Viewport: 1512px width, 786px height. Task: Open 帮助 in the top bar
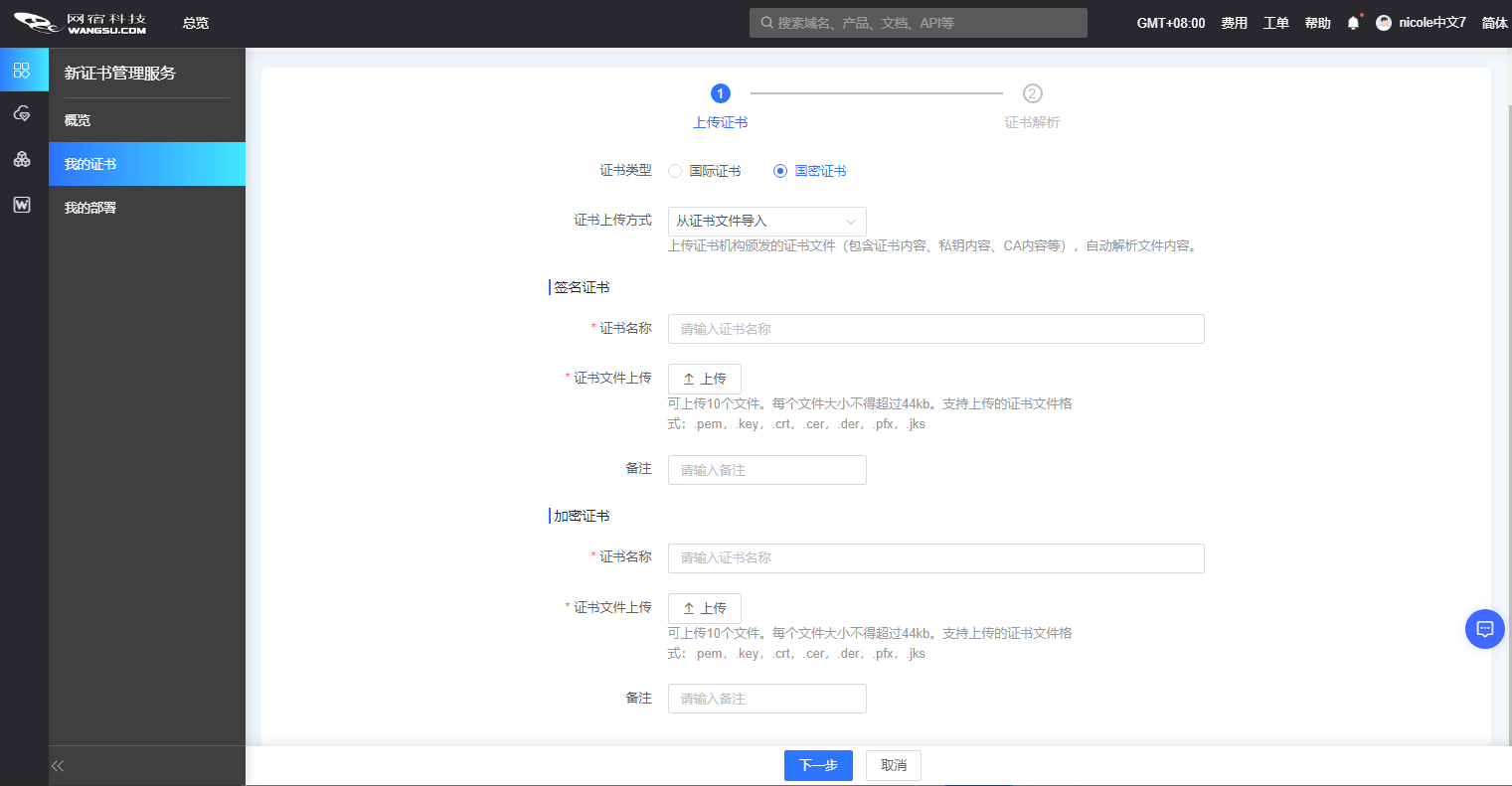1318,23
